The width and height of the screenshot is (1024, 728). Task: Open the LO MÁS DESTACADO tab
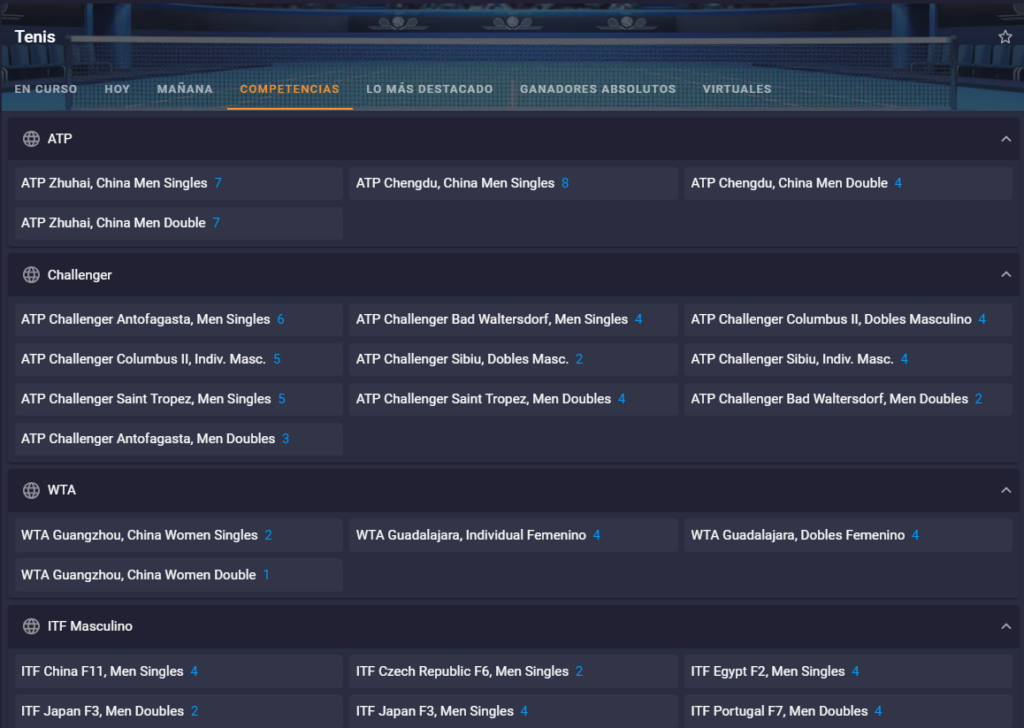click(430, 89)
